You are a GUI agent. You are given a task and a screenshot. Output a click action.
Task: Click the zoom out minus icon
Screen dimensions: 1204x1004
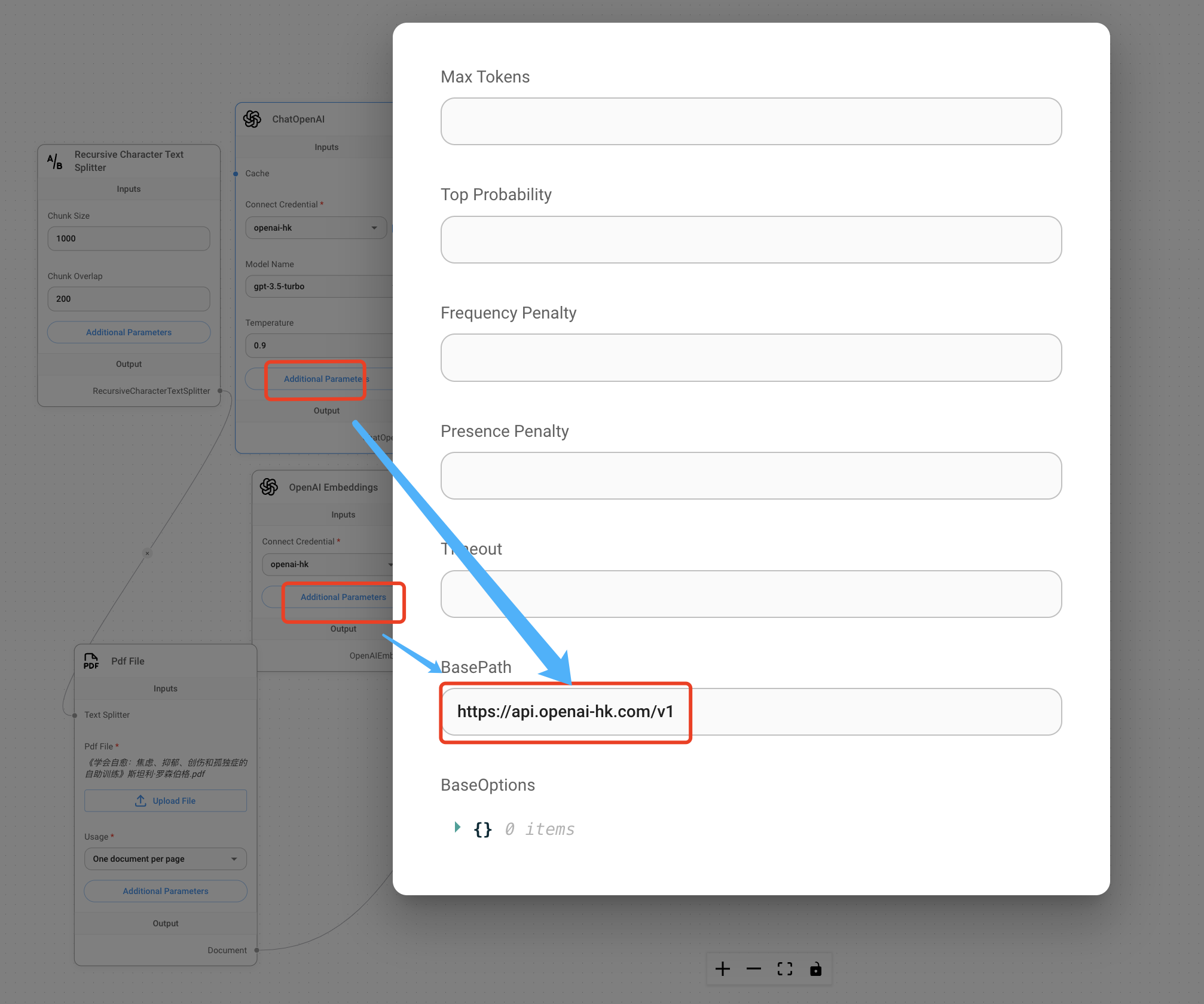tap(753, 969)
